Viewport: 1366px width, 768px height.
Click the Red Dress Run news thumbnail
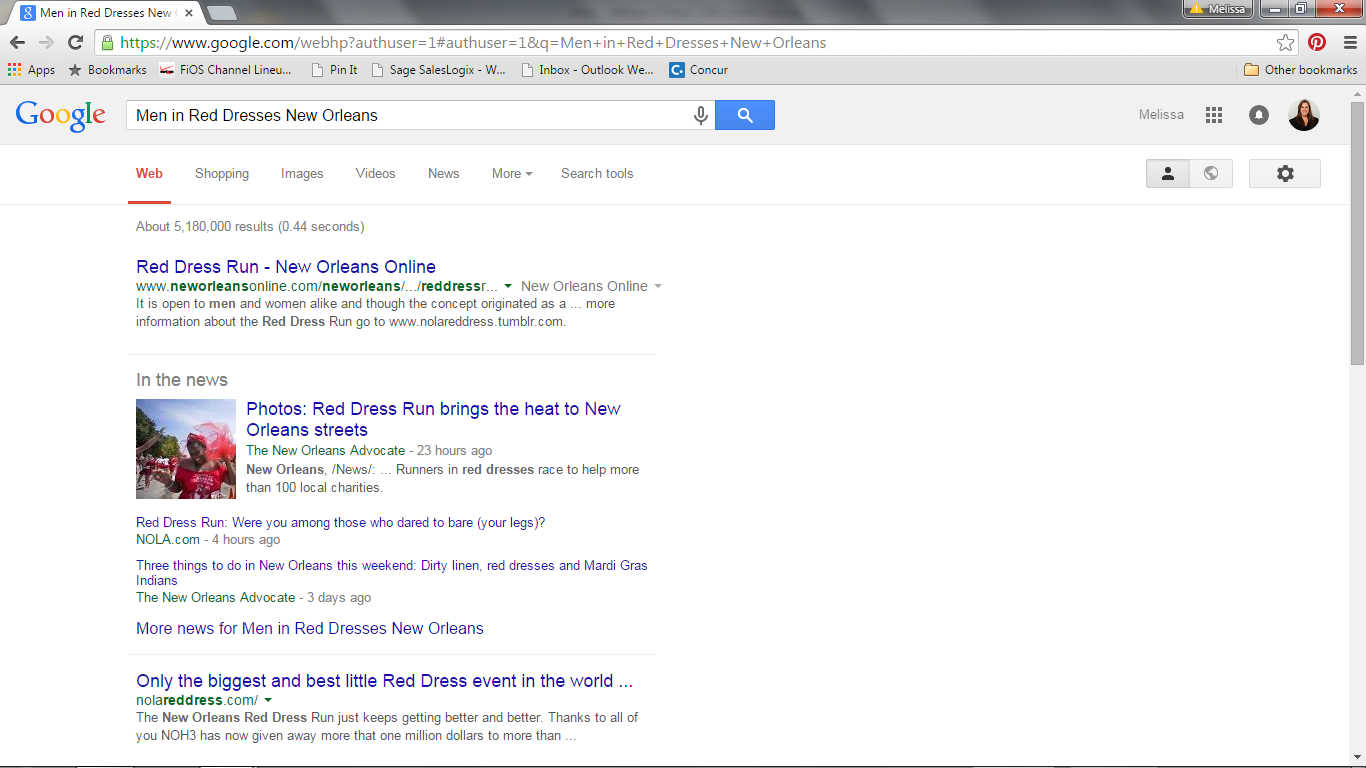click(x=186, y=449)
